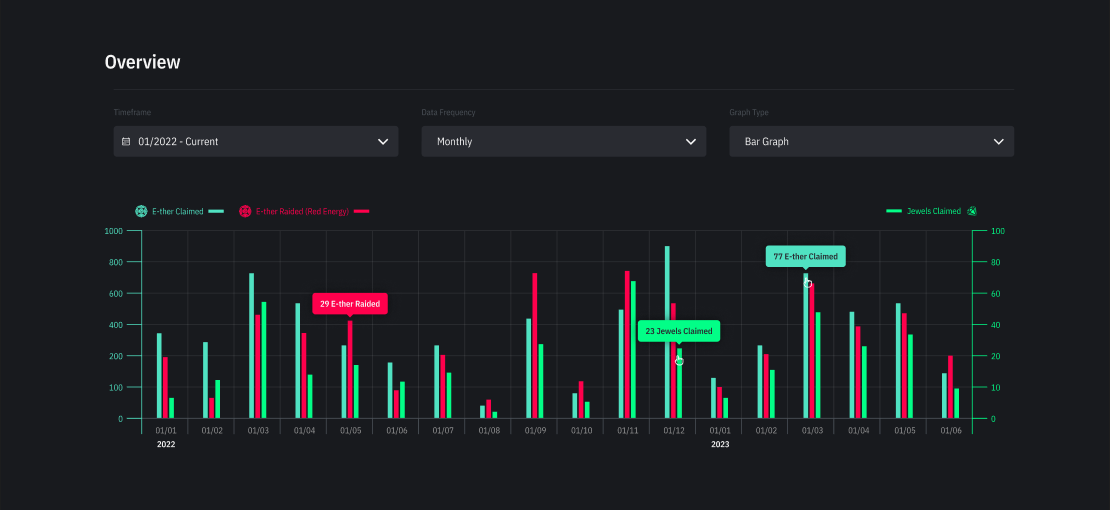Click the tallest teal bar at 01/12
Screen dimensions: 1110x510
(667, 330)
